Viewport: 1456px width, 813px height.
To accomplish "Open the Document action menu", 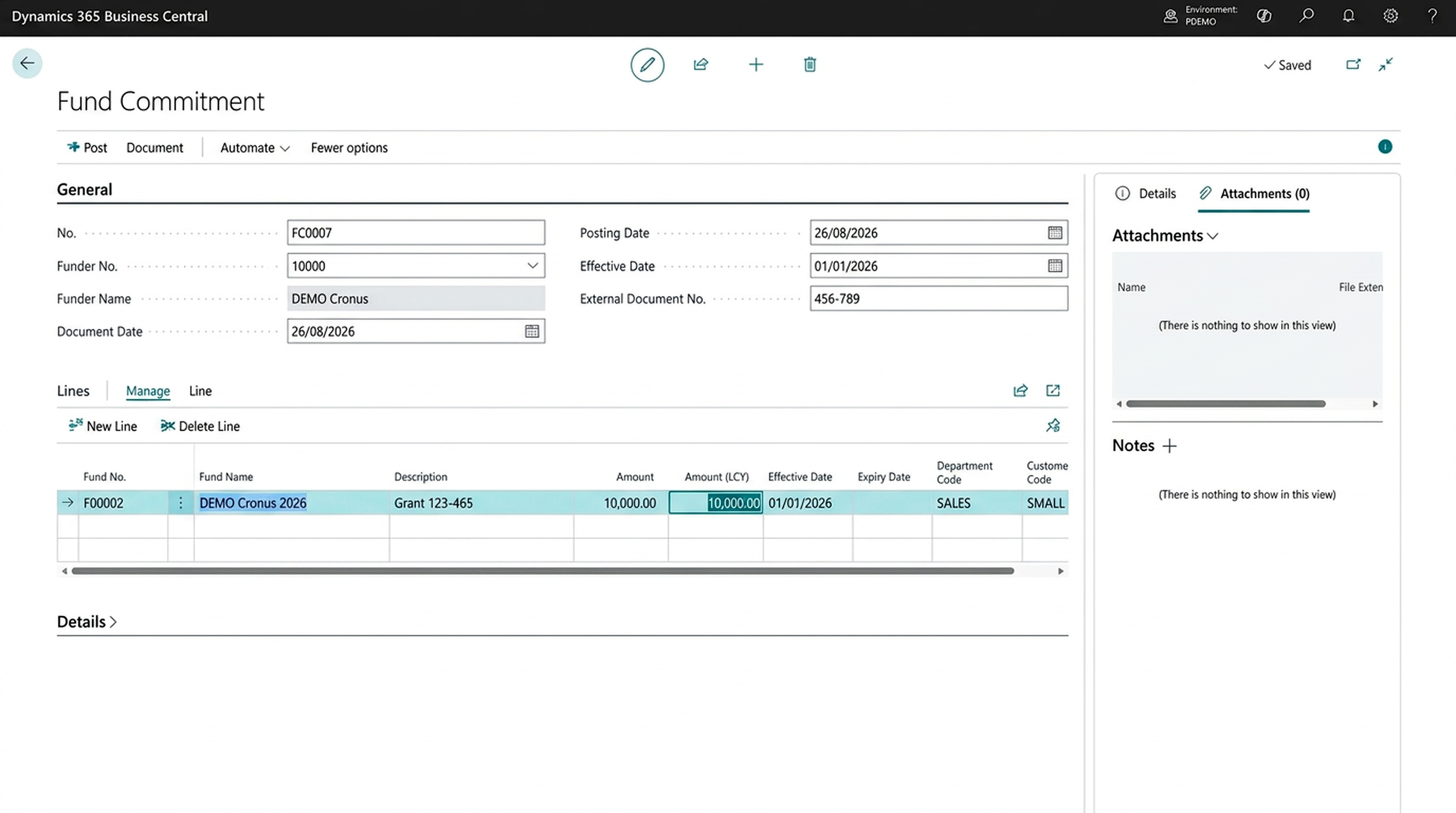I will coord(154,148).
